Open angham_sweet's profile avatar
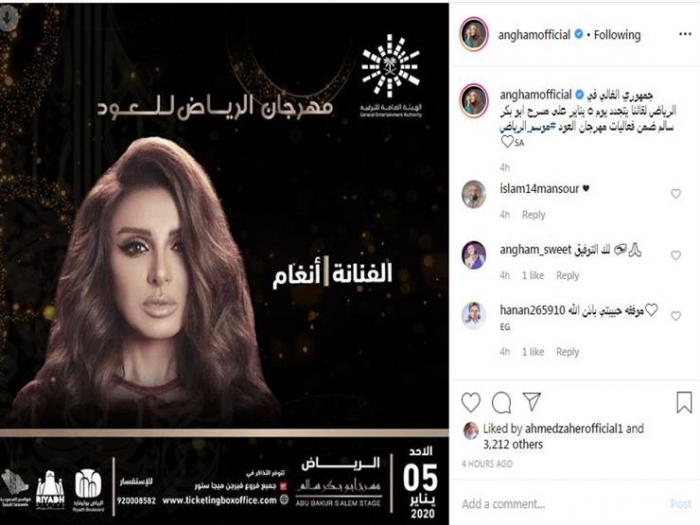700x525 pixels. (x=474, y=255)
